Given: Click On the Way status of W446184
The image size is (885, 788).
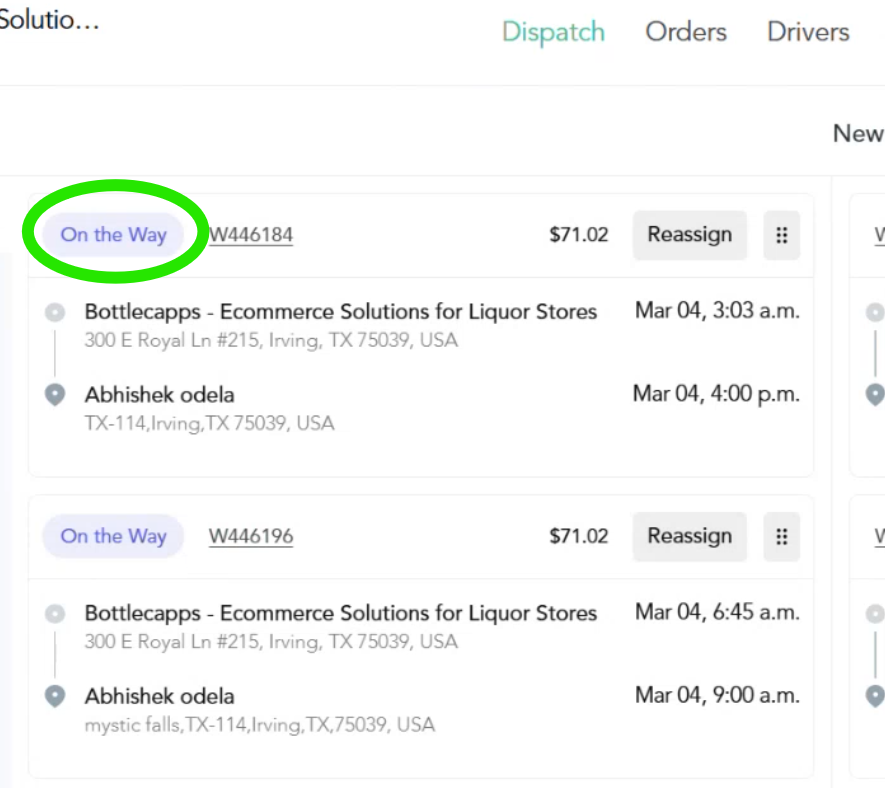Looking at the screenshot, I should tap(113, 235).
